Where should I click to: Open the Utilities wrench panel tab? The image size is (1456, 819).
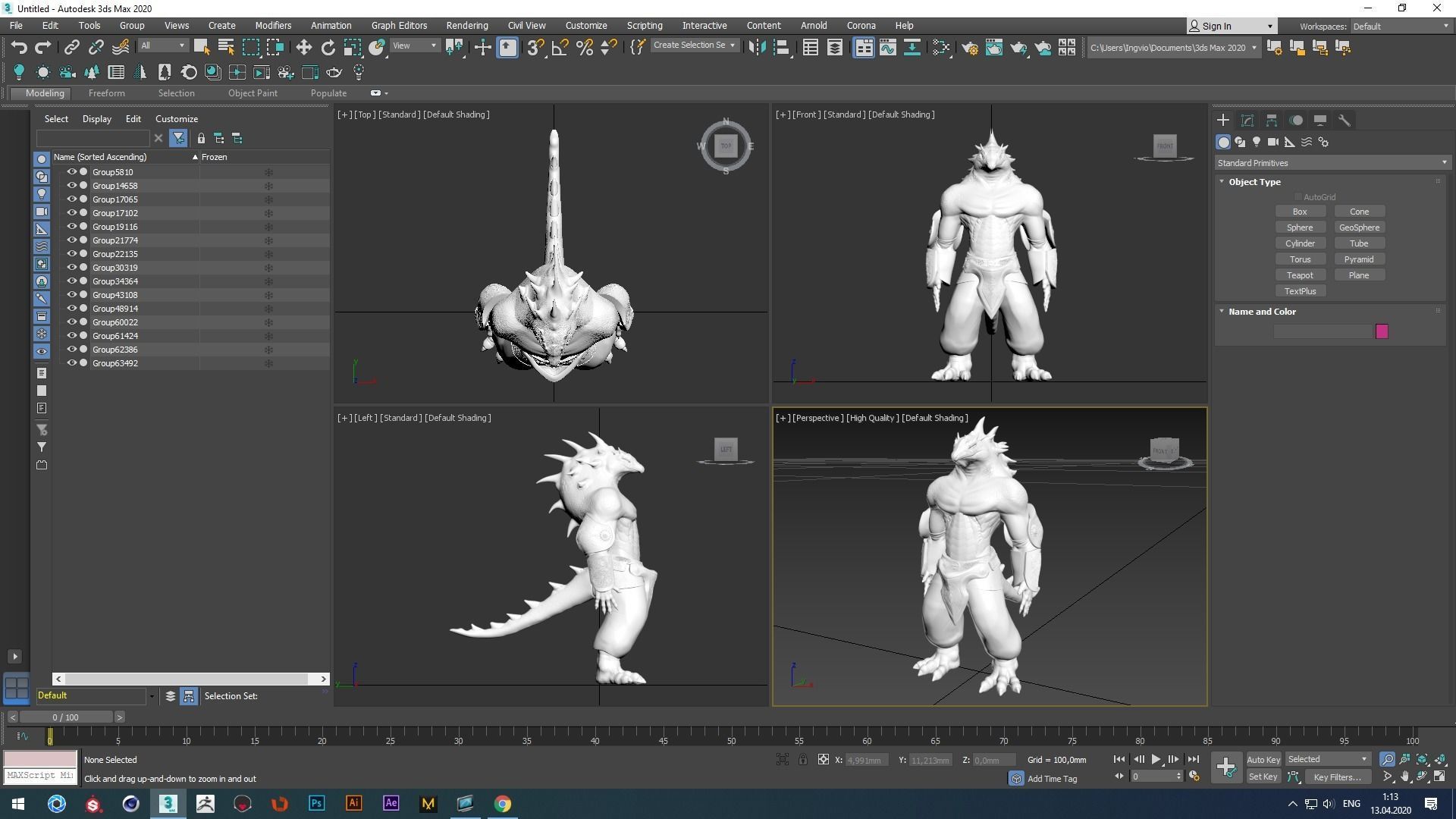tap(1344, 121)
